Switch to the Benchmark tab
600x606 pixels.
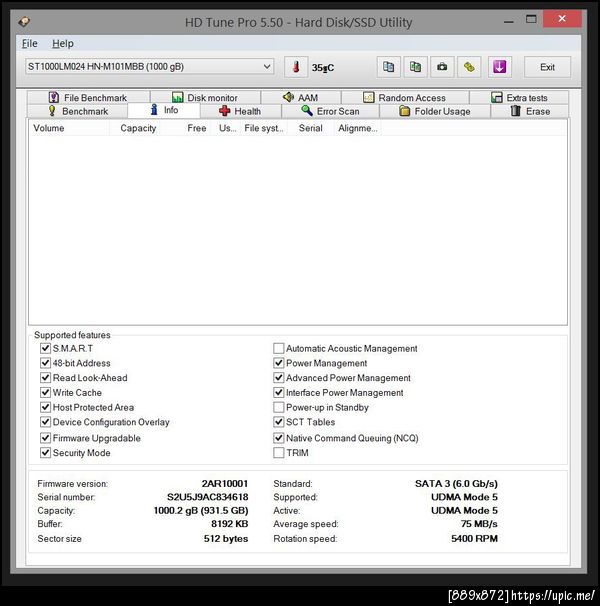(77, 111)
